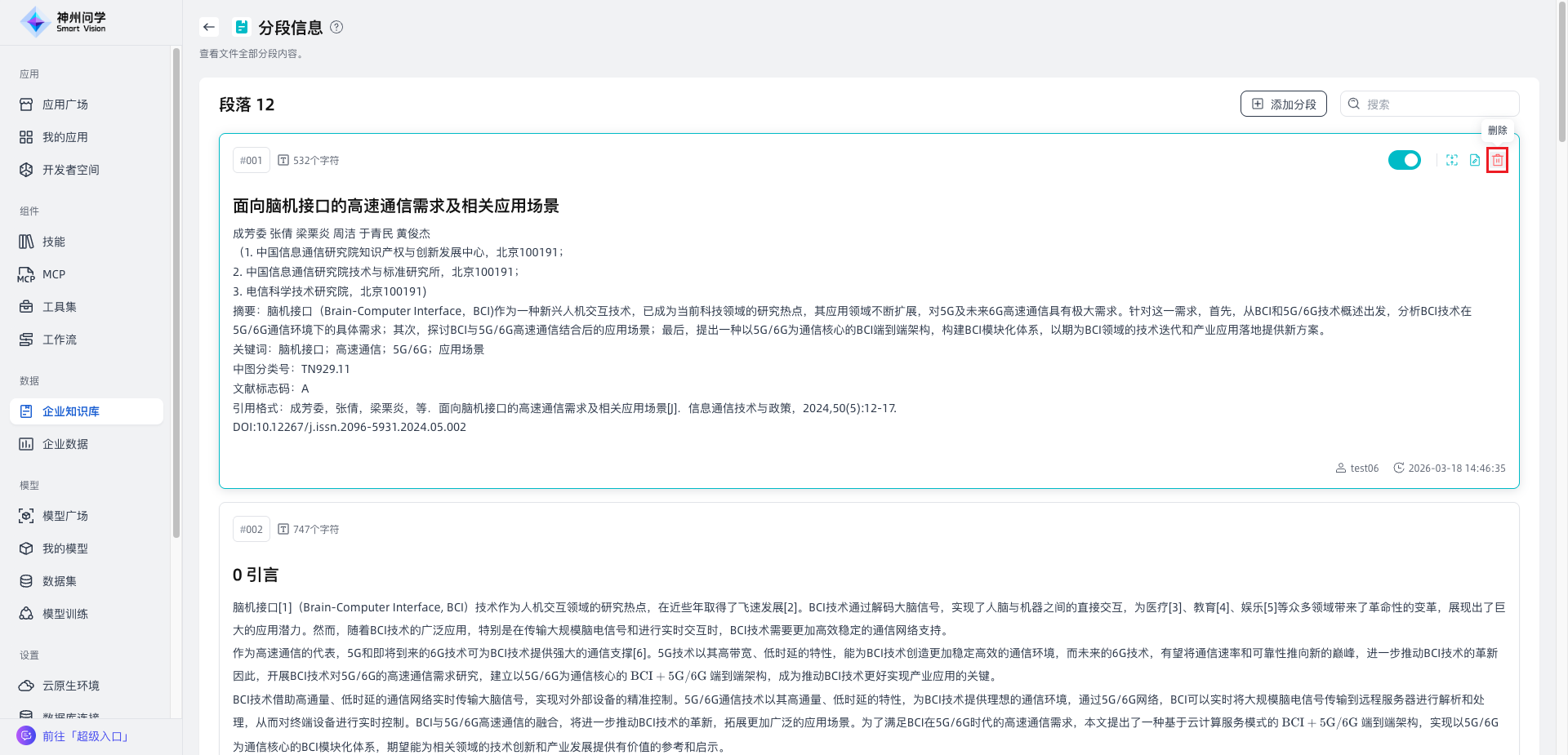Viewport: 1568px width, 755px height.
Task: Click the 分段信息 document icon in the header
Action: click(x=242, y=27)
